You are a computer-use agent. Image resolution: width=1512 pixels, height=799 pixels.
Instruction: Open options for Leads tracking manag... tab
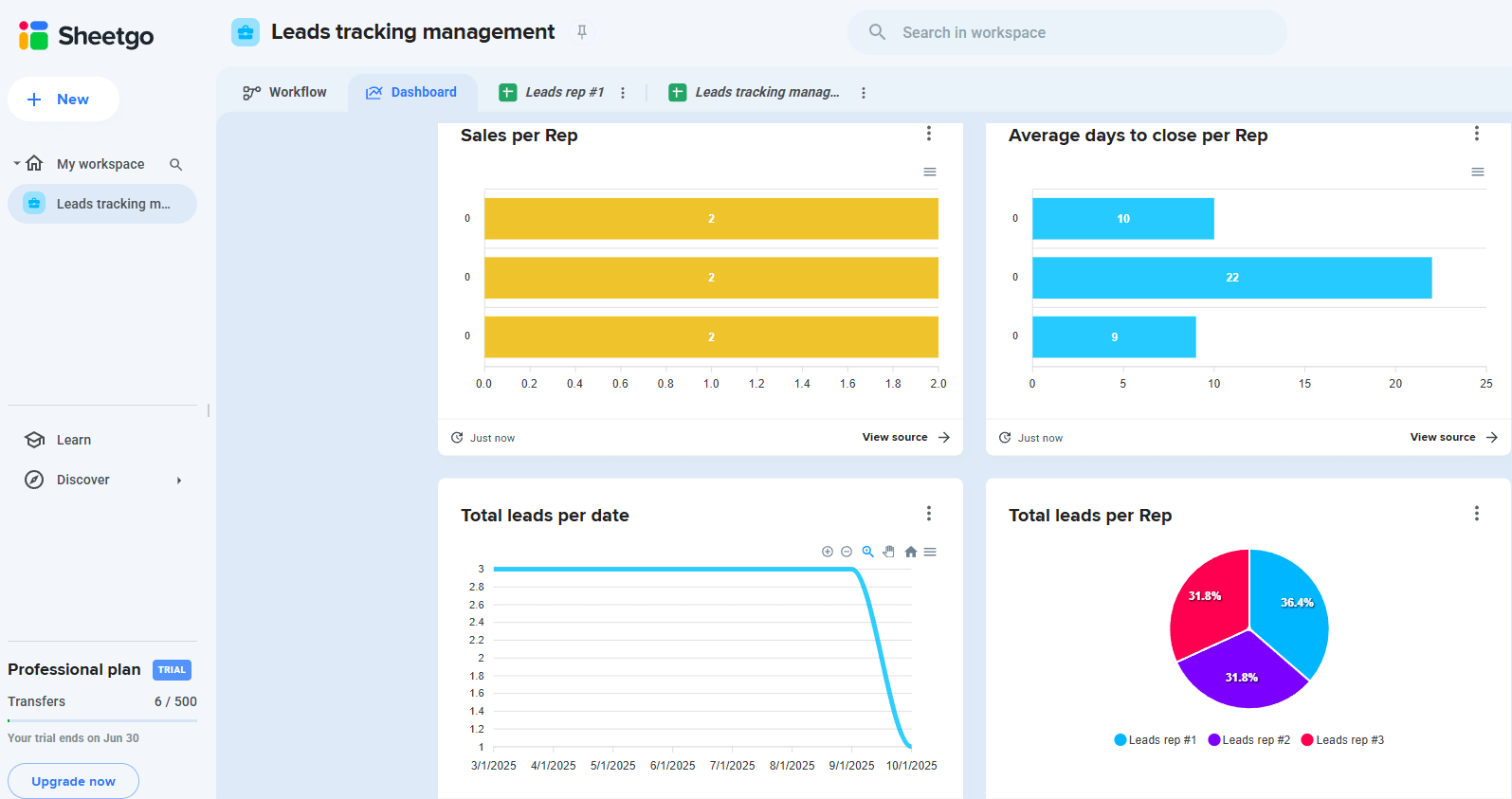pos(864,93)
